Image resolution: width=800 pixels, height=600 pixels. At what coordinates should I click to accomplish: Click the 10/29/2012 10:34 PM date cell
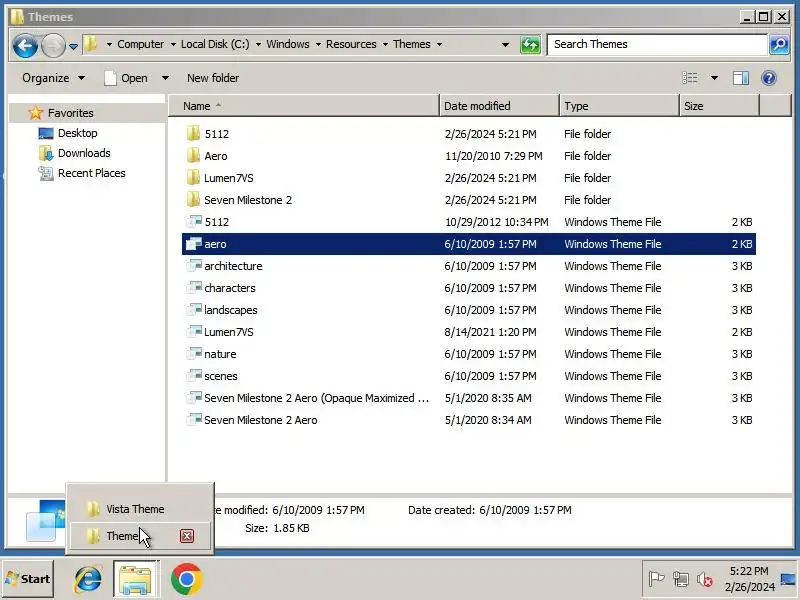pyautogui.click(x=496, y=222)
